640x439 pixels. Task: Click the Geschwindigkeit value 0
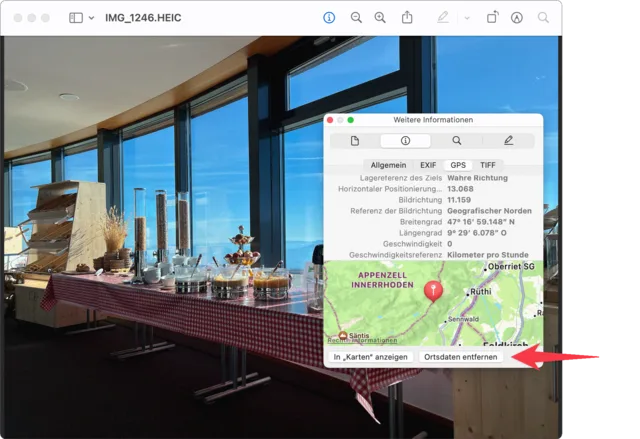[449, 244]
